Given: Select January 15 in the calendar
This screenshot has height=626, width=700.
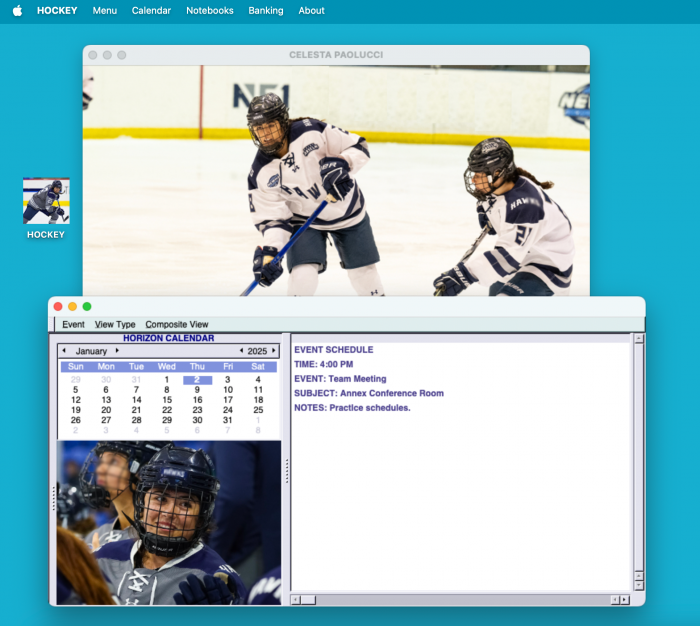Looking at the screenshot, I should pos(167,400).
